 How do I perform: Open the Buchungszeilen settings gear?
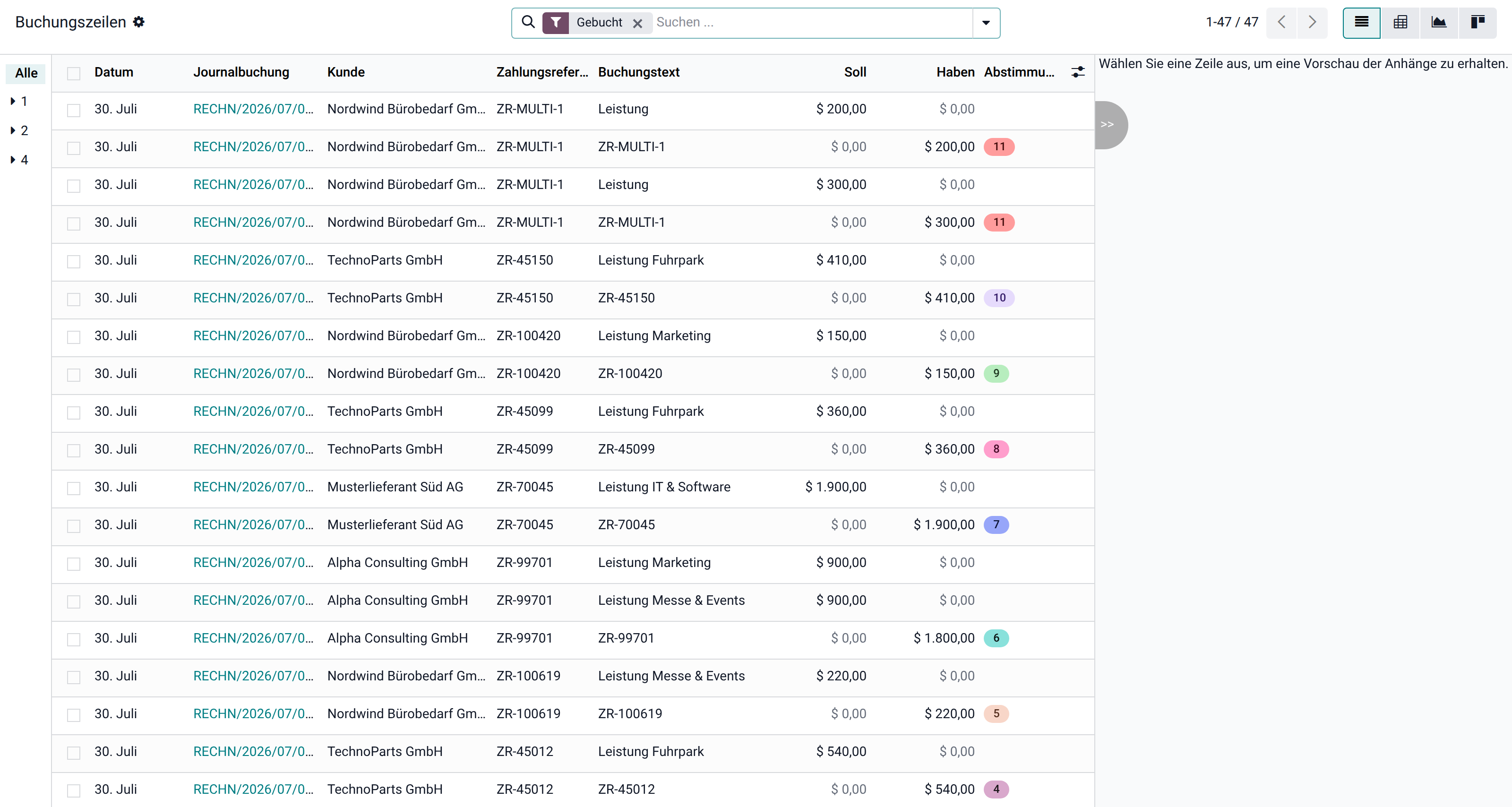pyautogui.click(x=138, y=22)
